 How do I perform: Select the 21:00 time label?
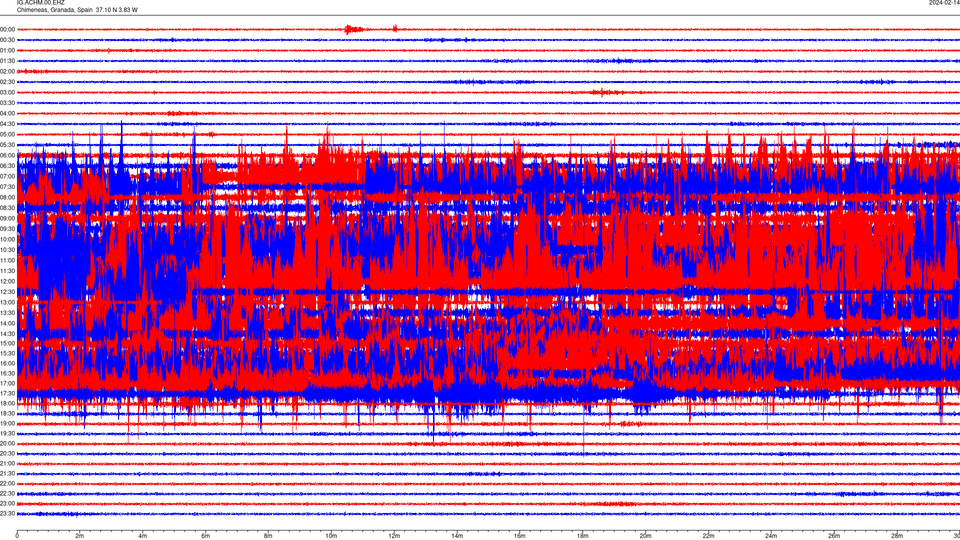tap(7, 463)
